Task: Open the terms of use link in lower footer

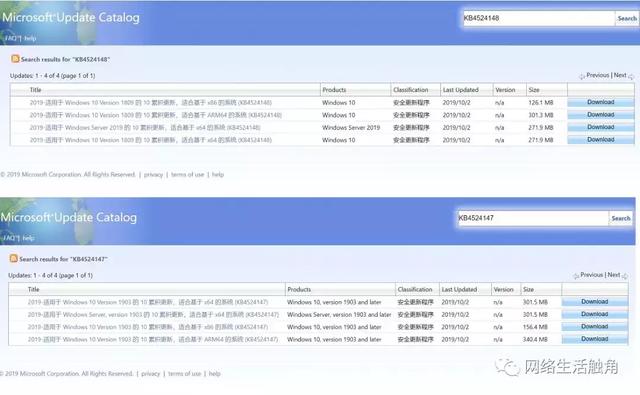Action: (x=184, y=374)
